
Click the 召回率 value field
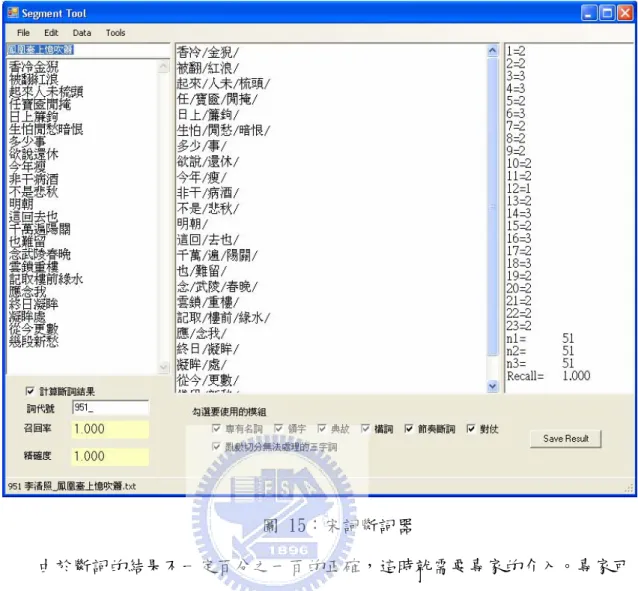point(110,429)
